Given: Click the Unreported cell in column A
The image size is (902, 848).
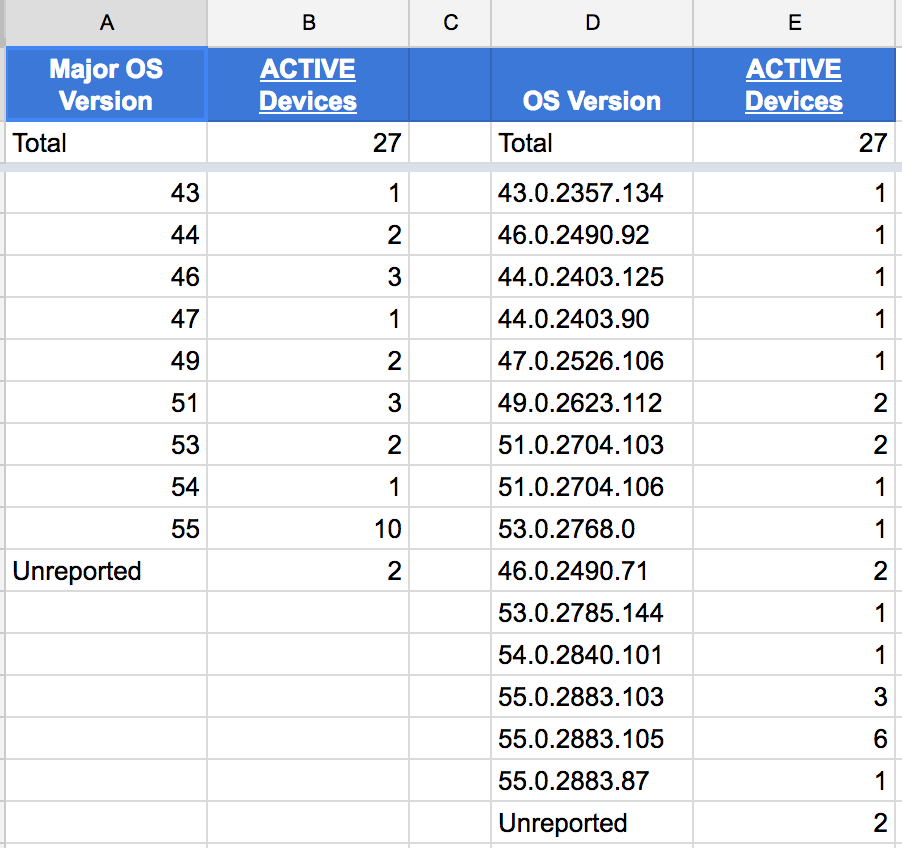Looking at the screenshot, I should [x=106, y=571].
